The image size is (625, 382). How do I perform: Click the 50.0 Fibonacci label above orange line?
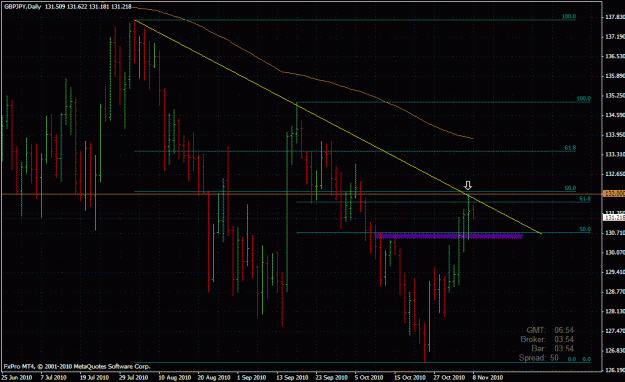click(x=570, y=188)
